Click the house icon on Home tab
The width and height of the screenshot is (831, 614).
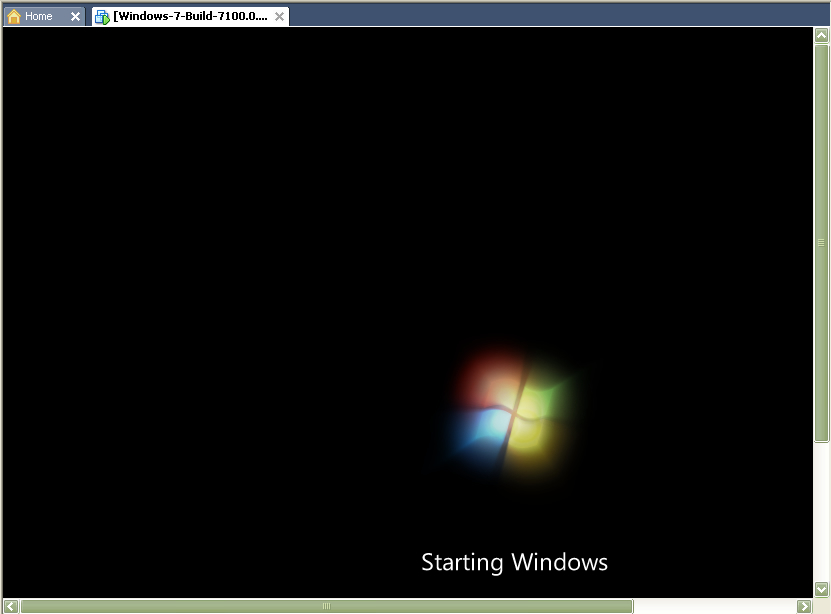pyautogui.click(x=14, y=16)
